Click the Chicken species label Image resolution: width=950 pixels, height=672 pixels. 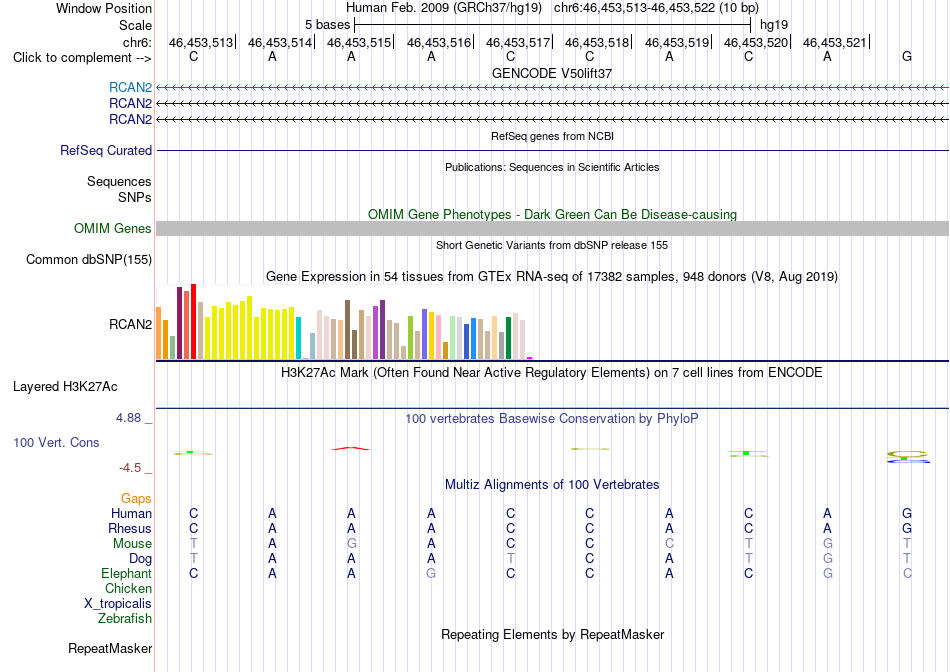coord(128,588)
